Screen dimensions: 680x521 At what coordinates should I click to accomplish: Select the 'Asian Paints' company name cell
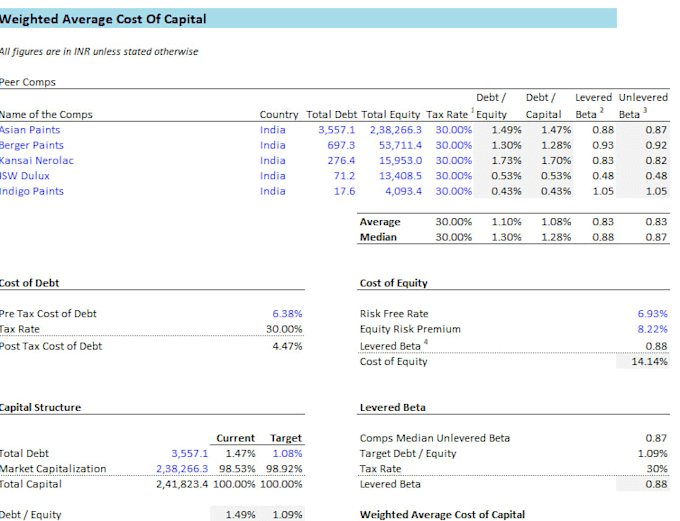[x=30, y=130]
